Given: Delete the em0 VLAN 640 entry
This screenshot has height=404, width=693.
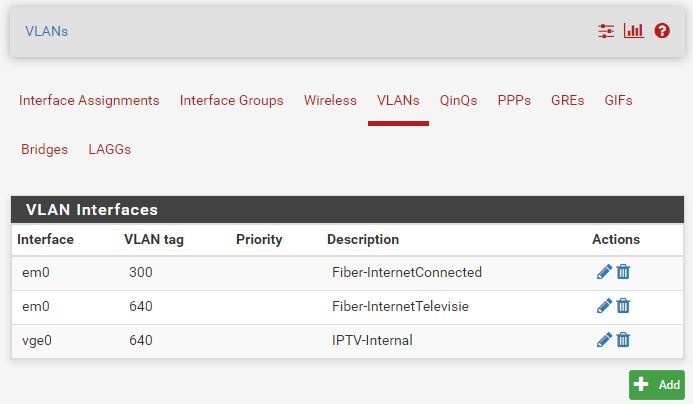Looking at the screenshot, I should (623, 306).
